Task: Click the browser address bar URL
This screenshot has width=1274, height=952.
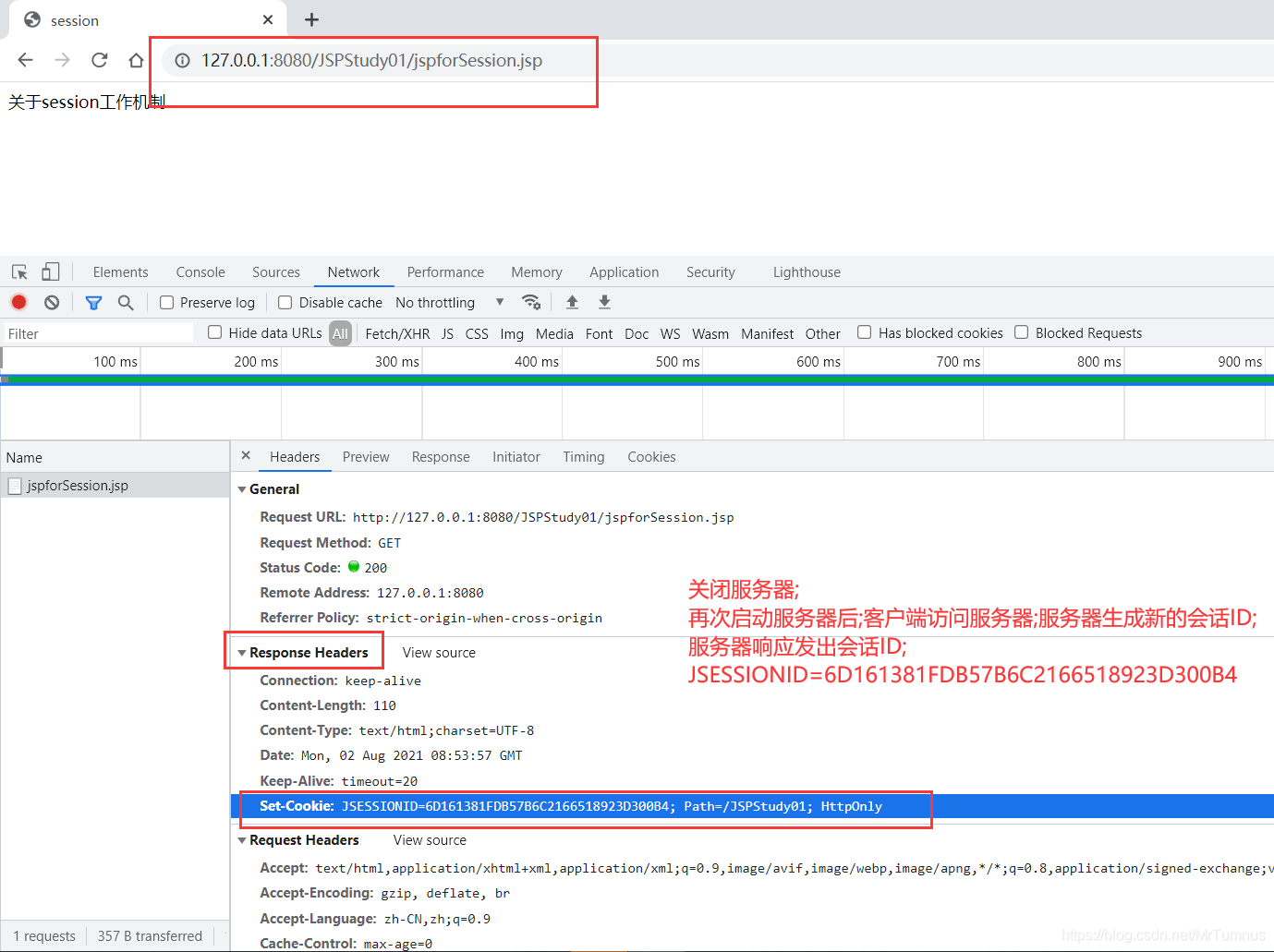Action: (371, 60)
